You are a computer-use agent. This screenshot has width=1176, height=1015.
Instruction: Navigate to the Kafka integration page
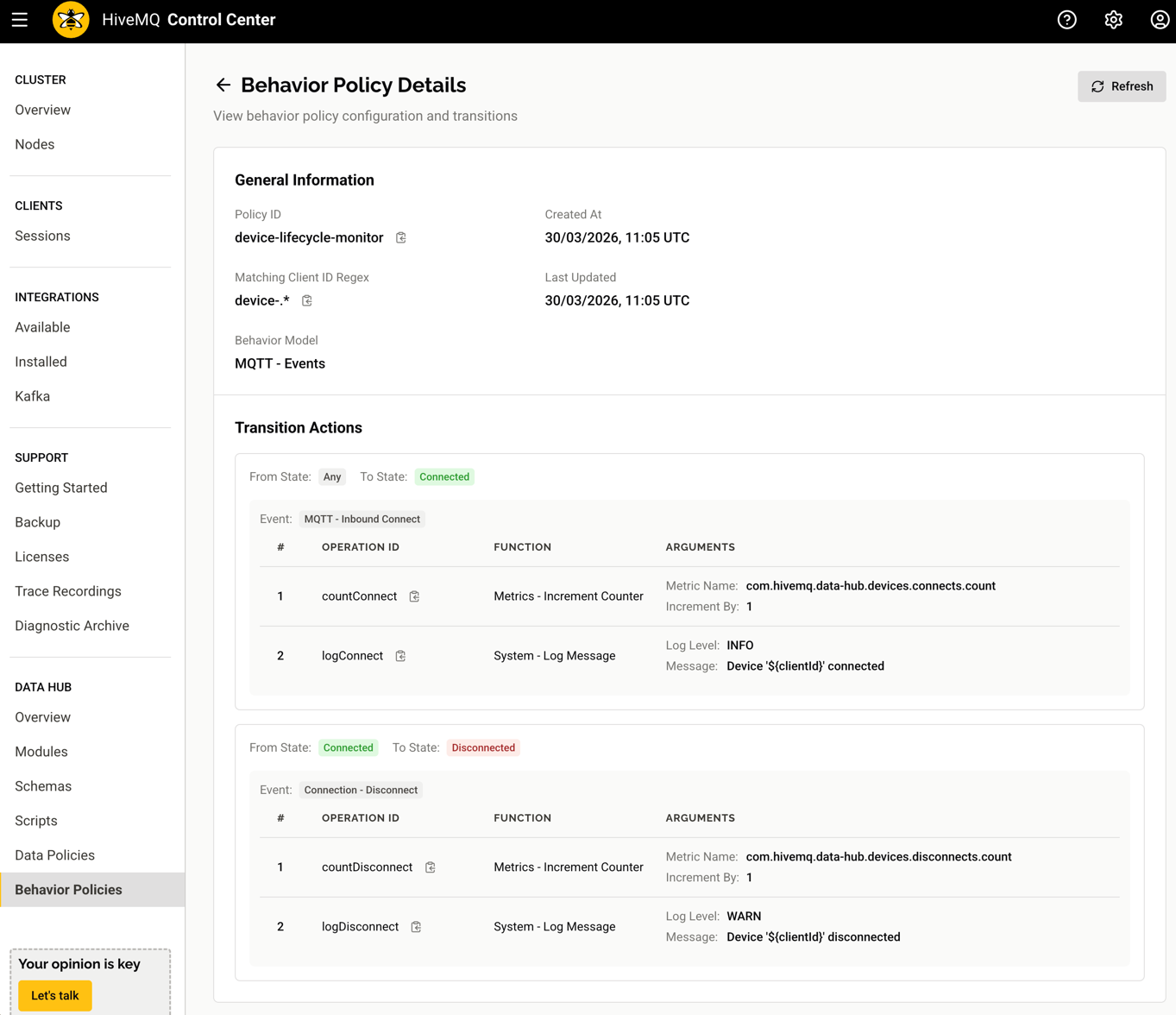pos(34,395)
